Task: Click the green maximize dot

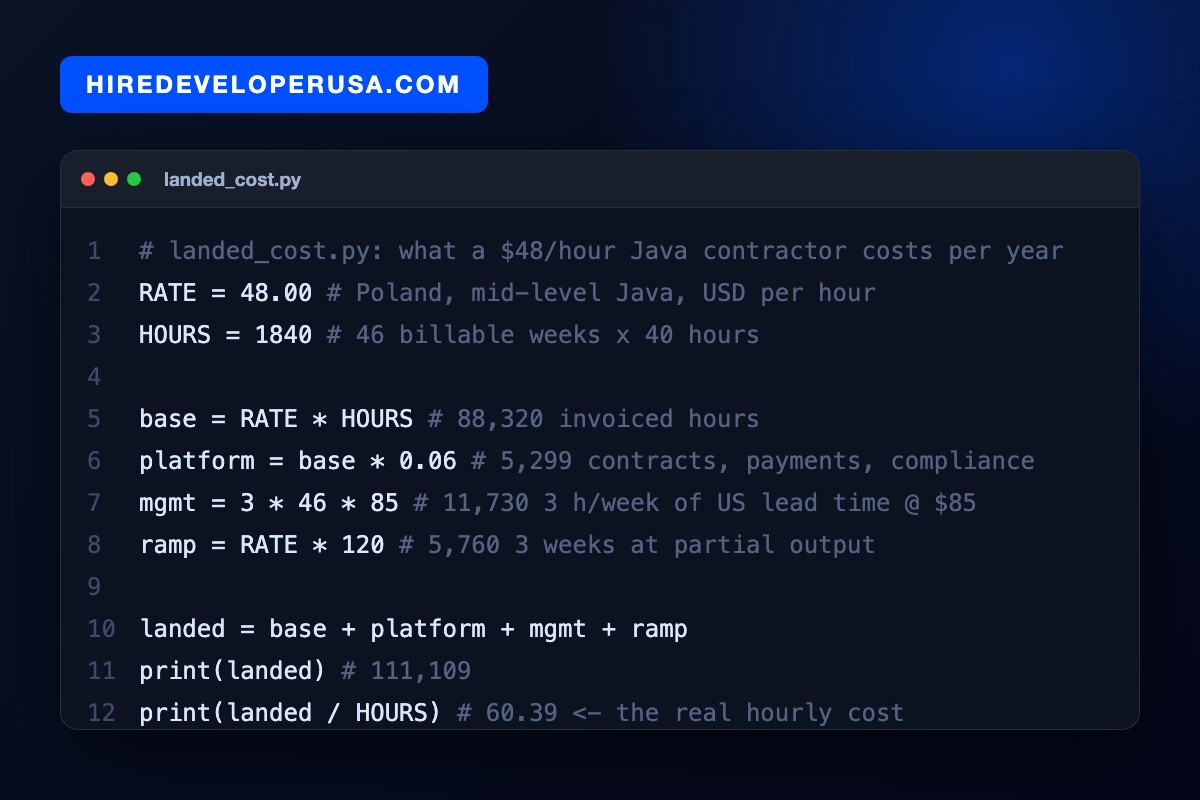Action: point(134,179)
